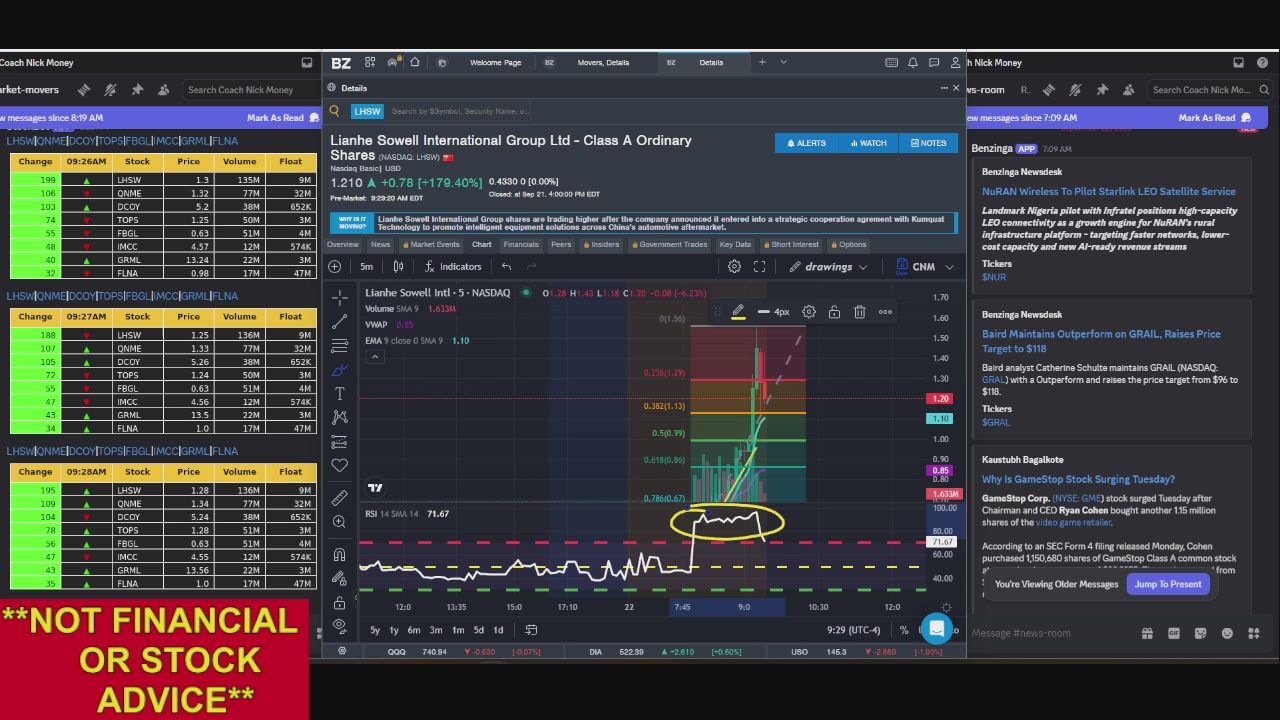The height and width of the screenshot is (720, 1280).
Task: Open Why Is GameStop Stock Surging link
Action: pos(1078,480)
